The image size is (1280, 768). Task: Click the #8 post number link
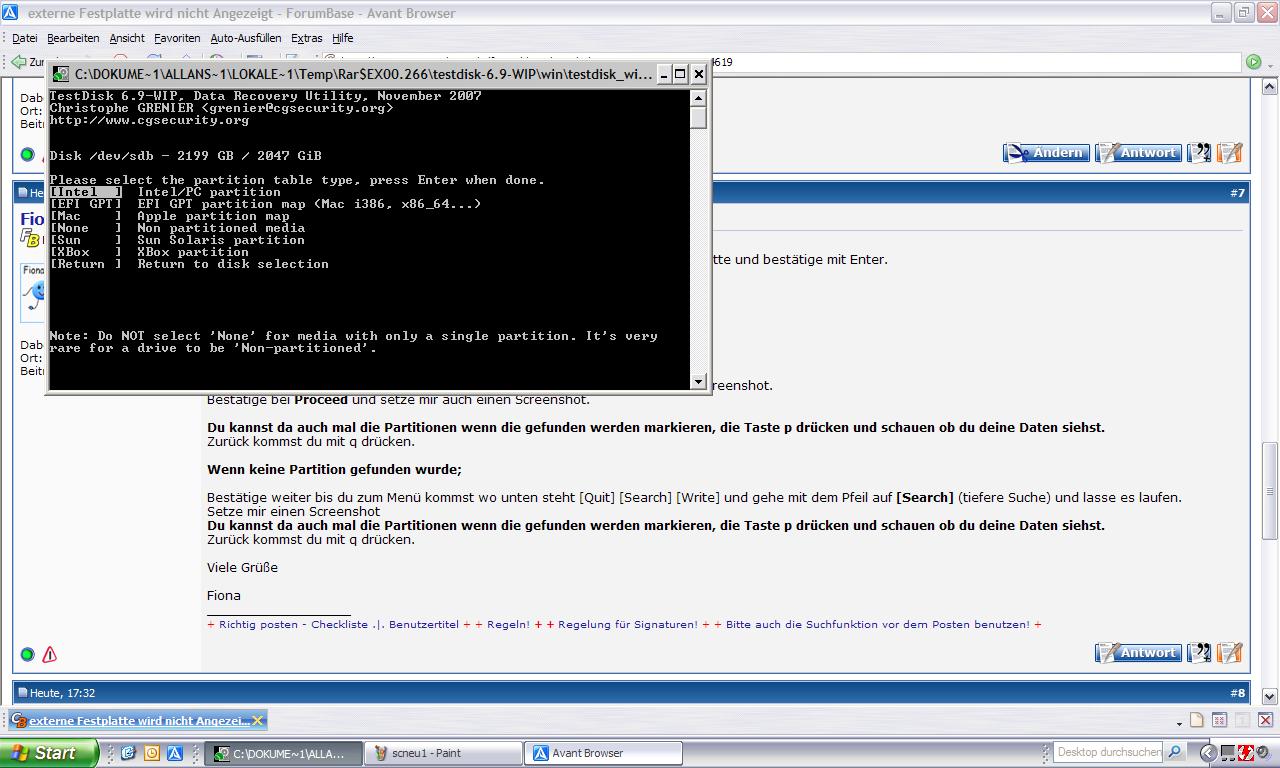(x=1238, y=693)
